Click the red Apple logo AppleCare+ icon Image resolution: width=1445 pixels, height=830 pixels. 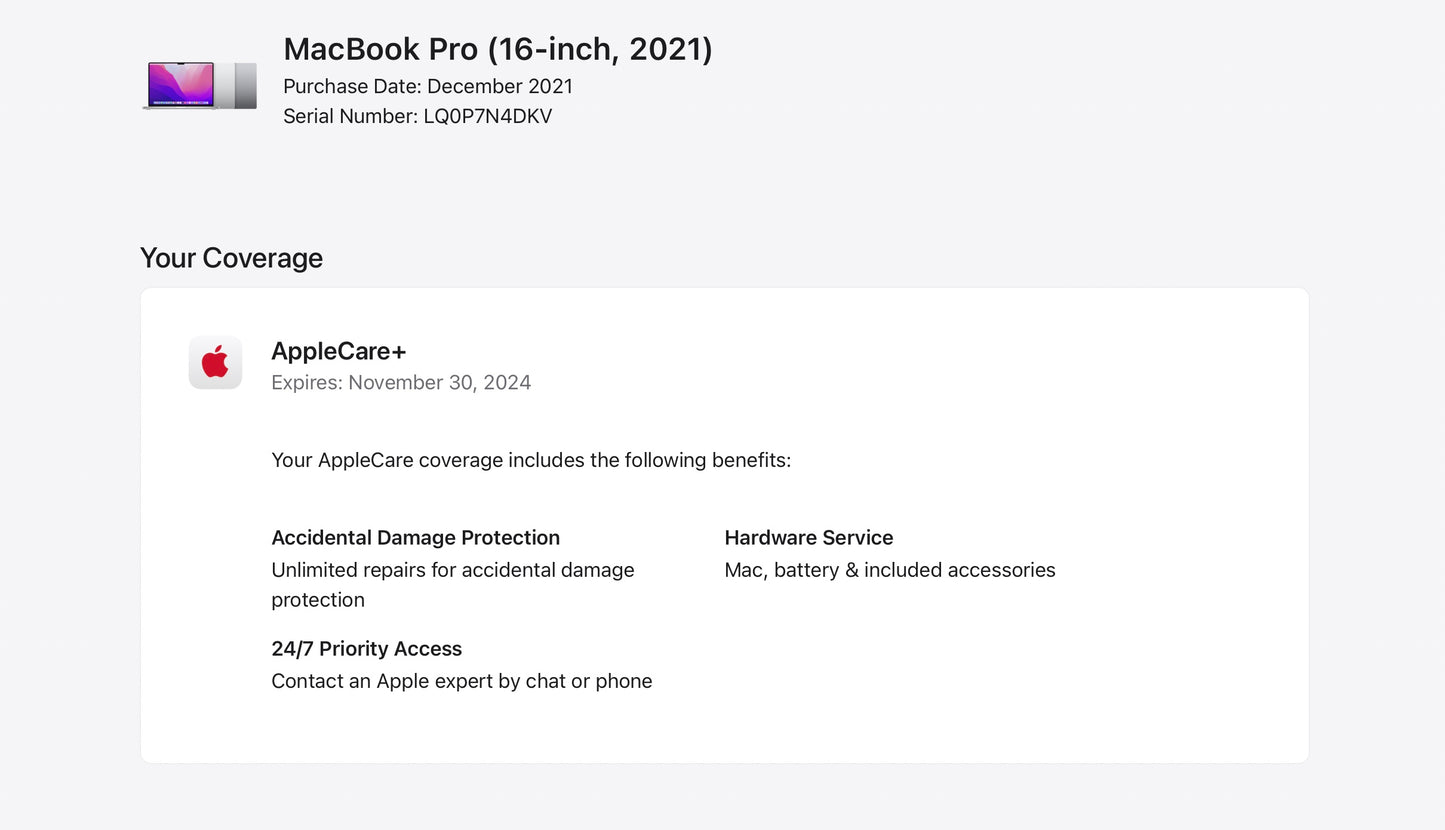click(215, 362)
